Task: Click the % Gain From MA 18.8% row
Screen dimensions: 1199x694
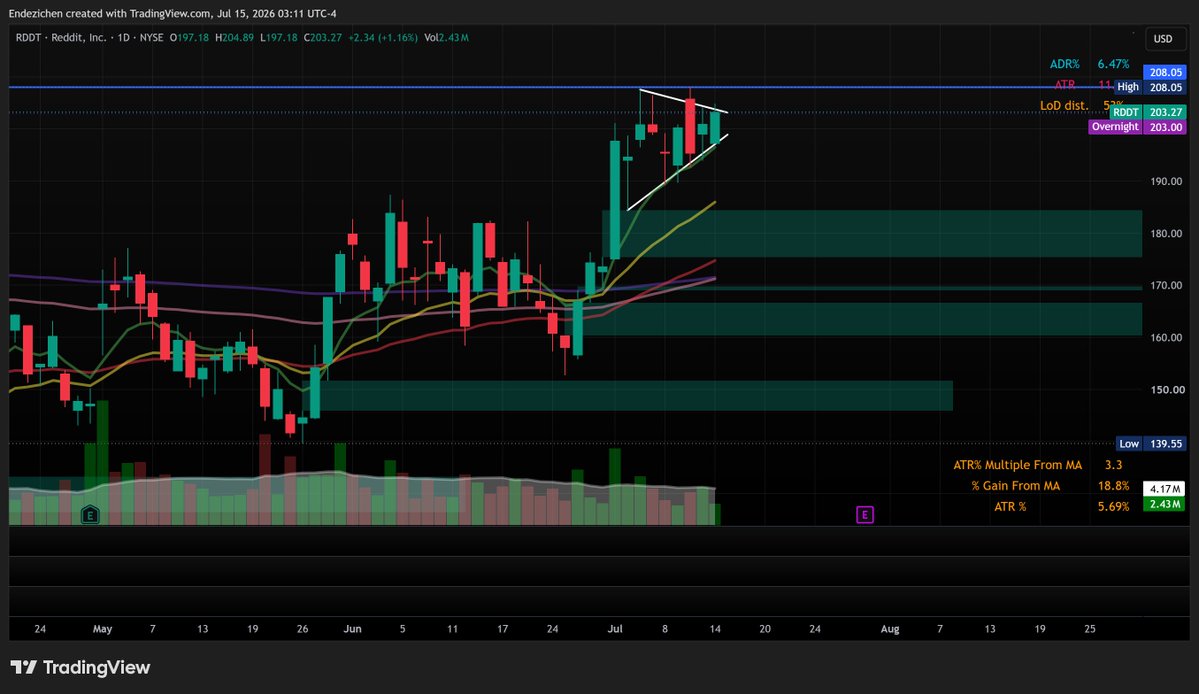Action: click(1050, 485)
